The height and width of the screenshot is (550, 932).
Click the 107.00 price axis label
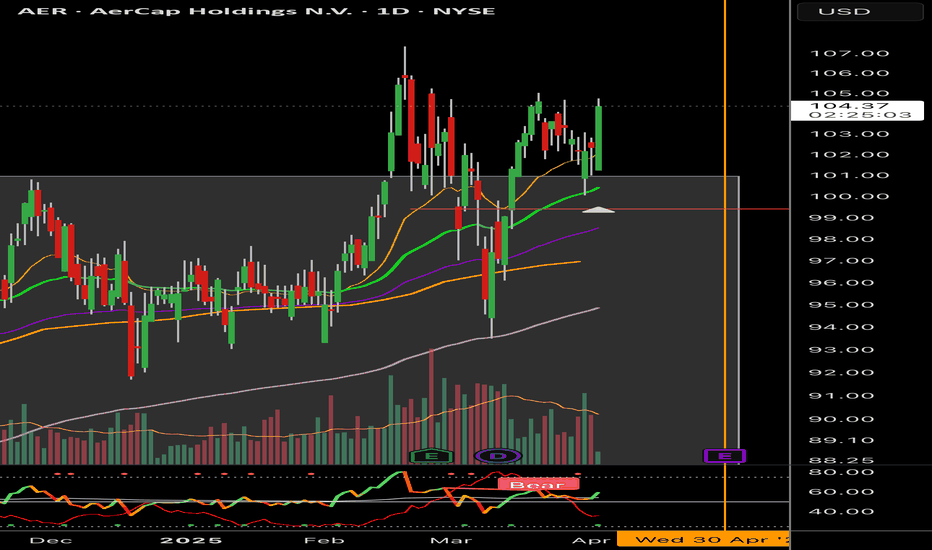point(849,54)
